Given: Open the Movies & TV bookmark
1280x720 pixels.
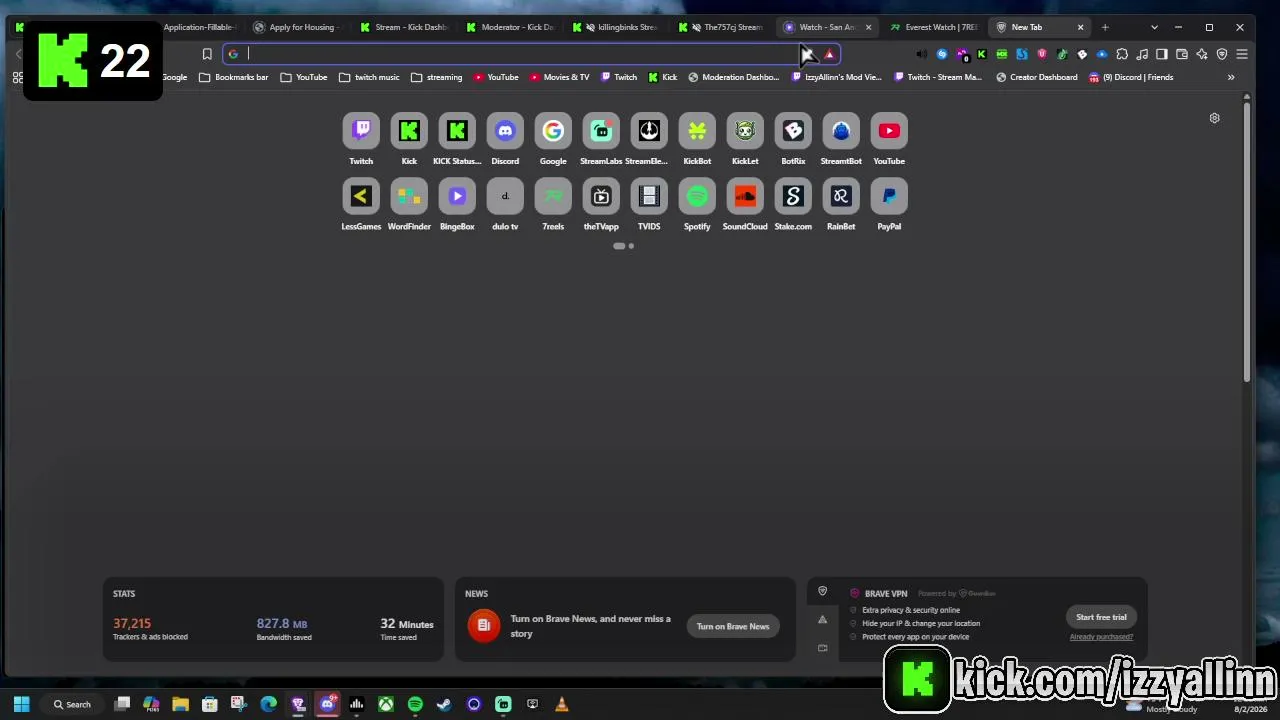Looking at the screenshot, I should coord(559,77).
